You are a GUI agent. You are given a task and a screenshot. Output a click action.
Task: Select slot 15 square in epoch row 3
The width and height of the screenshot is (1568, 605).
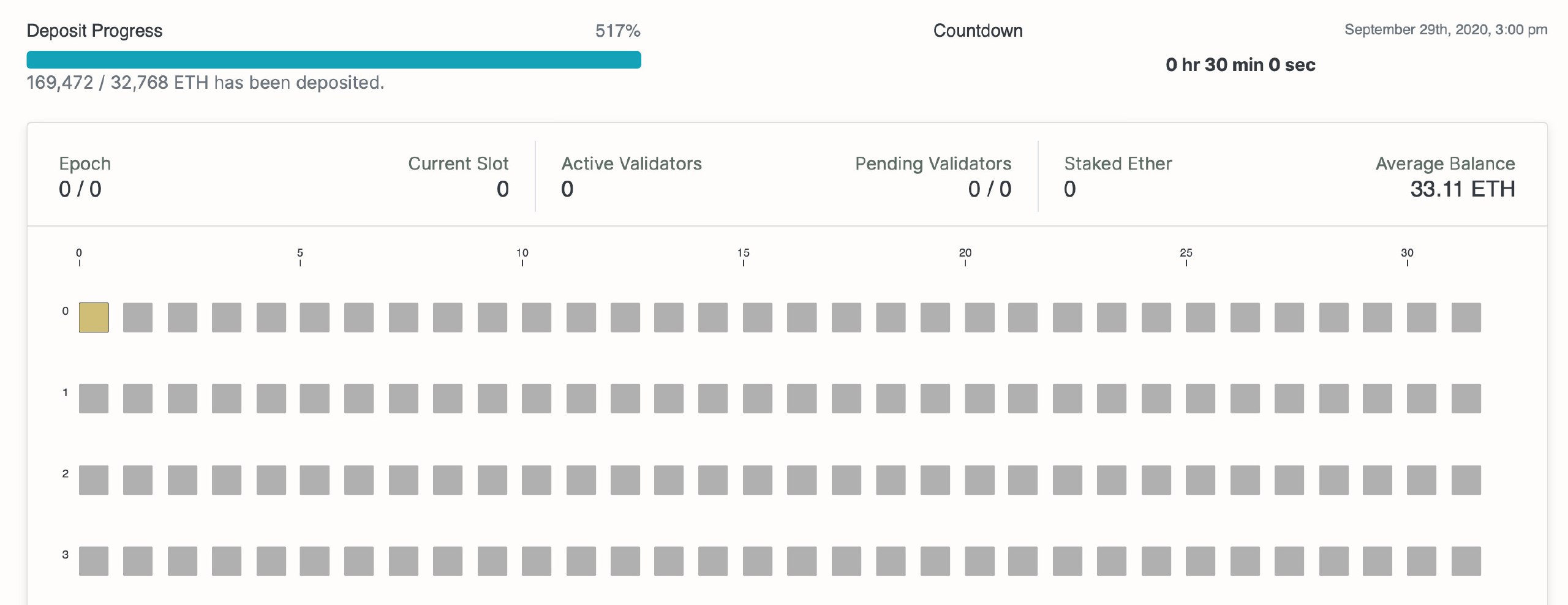point(758,561)
